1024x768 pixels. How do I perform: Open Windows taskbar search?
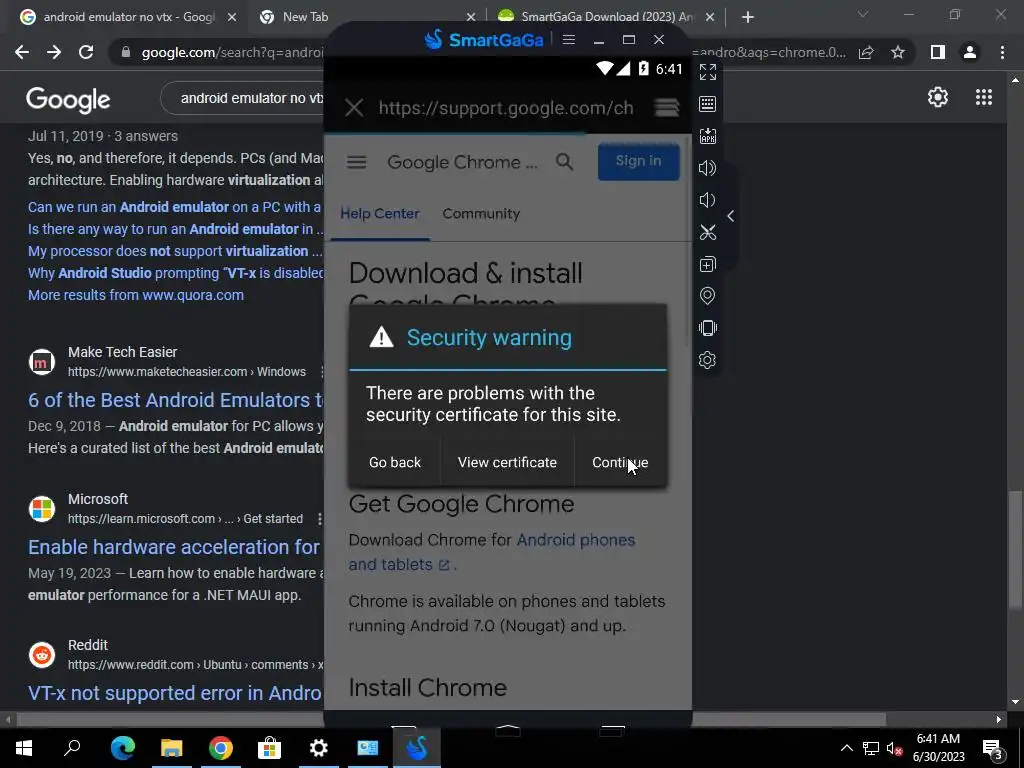pyautogui.click(x=72, y=748)
